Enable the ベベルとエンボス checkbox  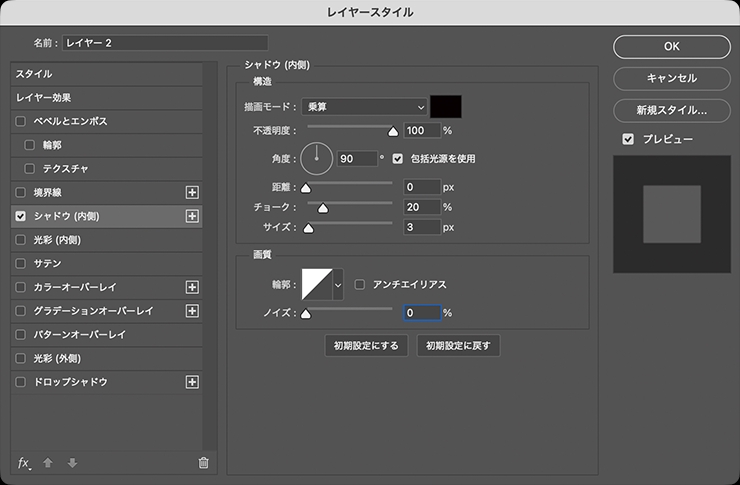click(x=21, y=121)
